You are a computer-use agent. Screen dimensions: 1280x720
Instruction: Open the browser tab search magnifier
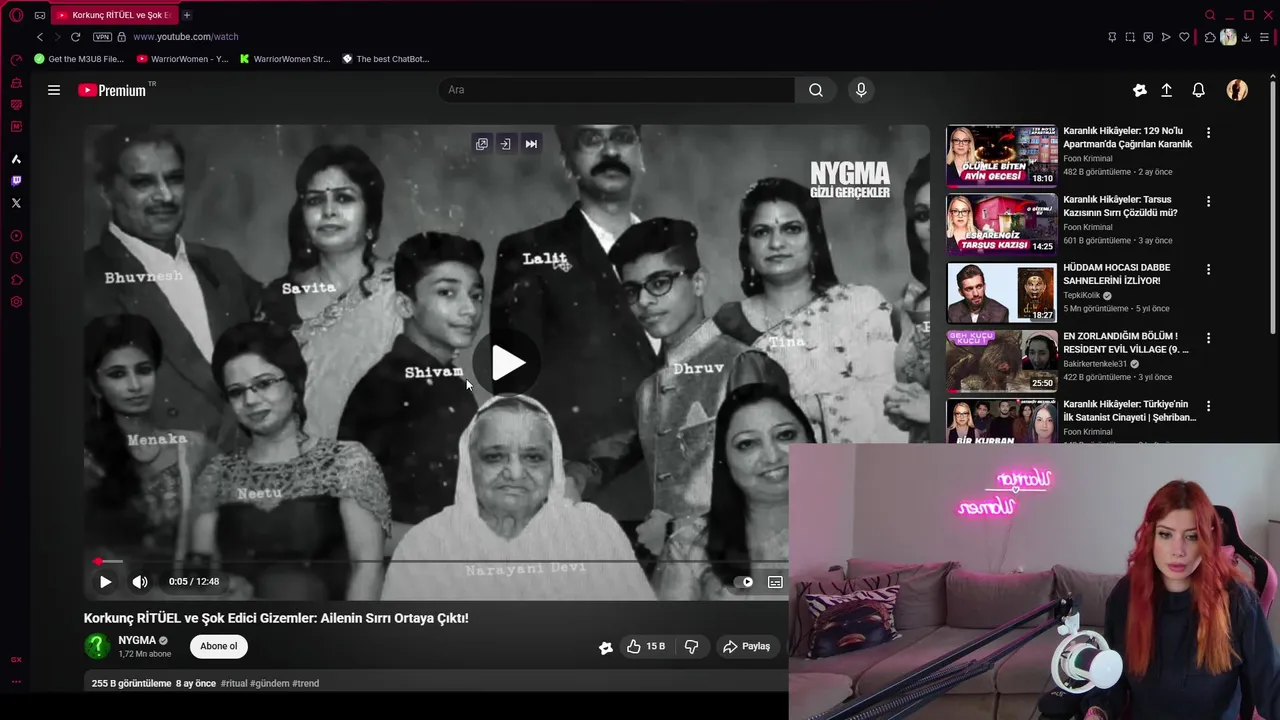(1210, 15)
